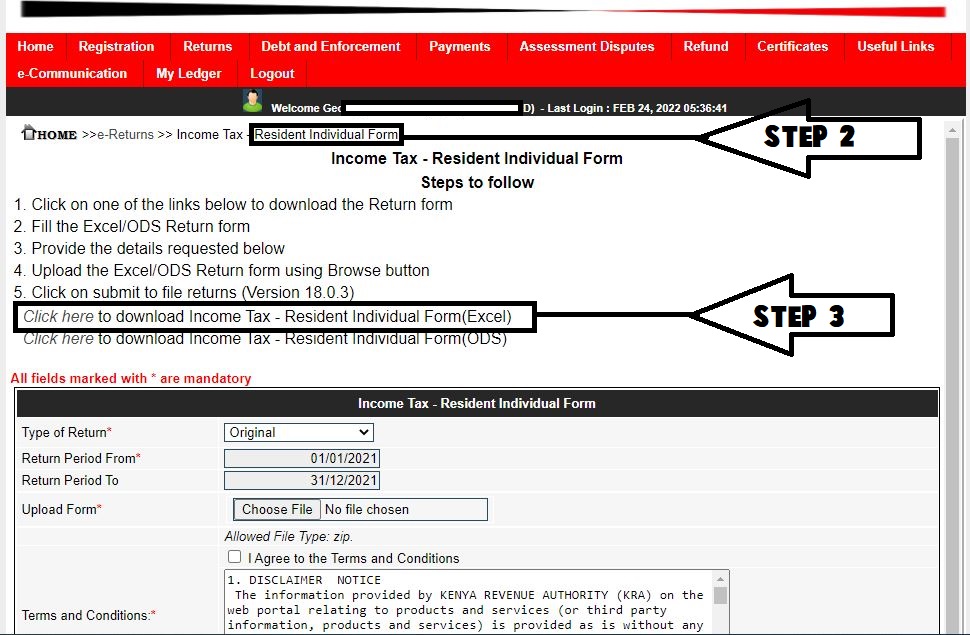Click the Return Period From field
This screenshot has height=635, width=970.
[302, 459]
